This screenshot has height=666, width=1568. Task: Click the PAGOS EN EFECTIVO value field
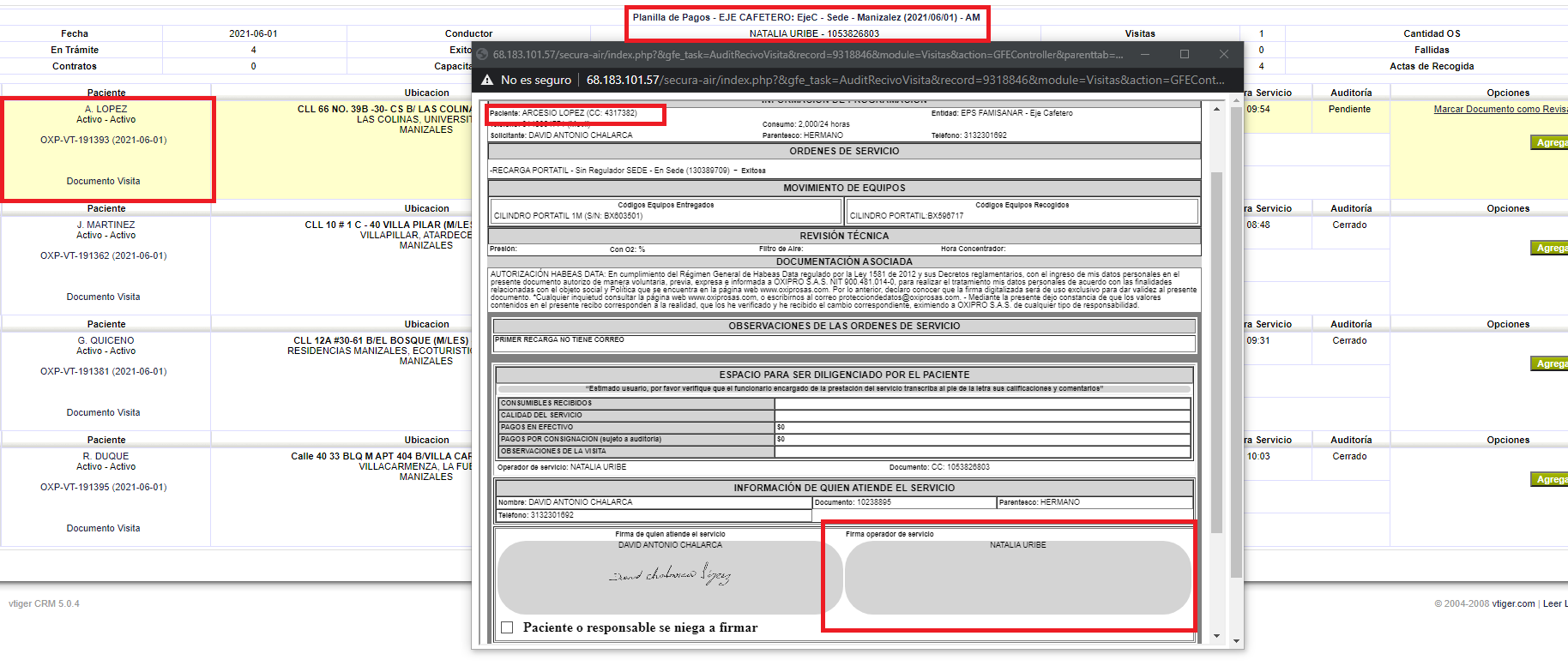click(x=982, y=427)
